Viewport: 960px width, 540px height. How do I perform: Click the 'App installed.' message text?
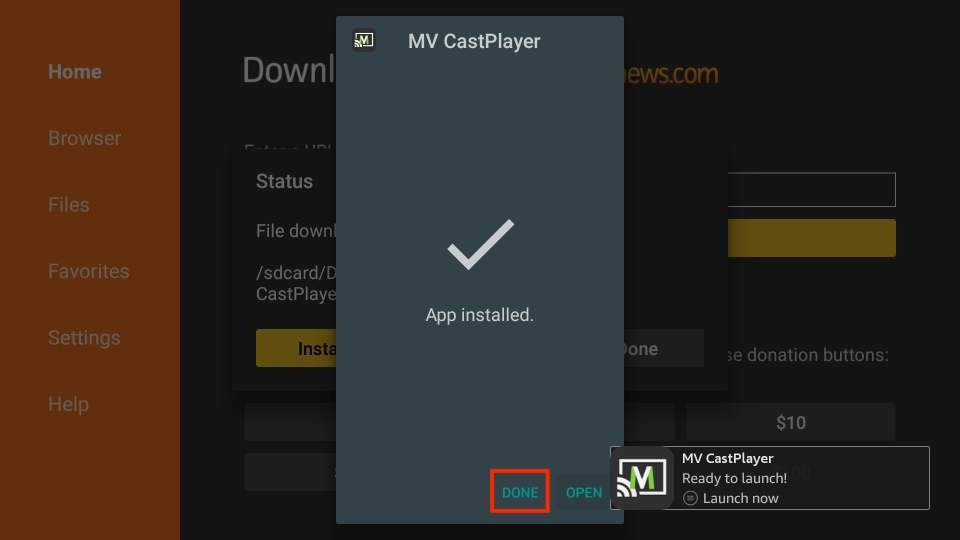[479, 315]
